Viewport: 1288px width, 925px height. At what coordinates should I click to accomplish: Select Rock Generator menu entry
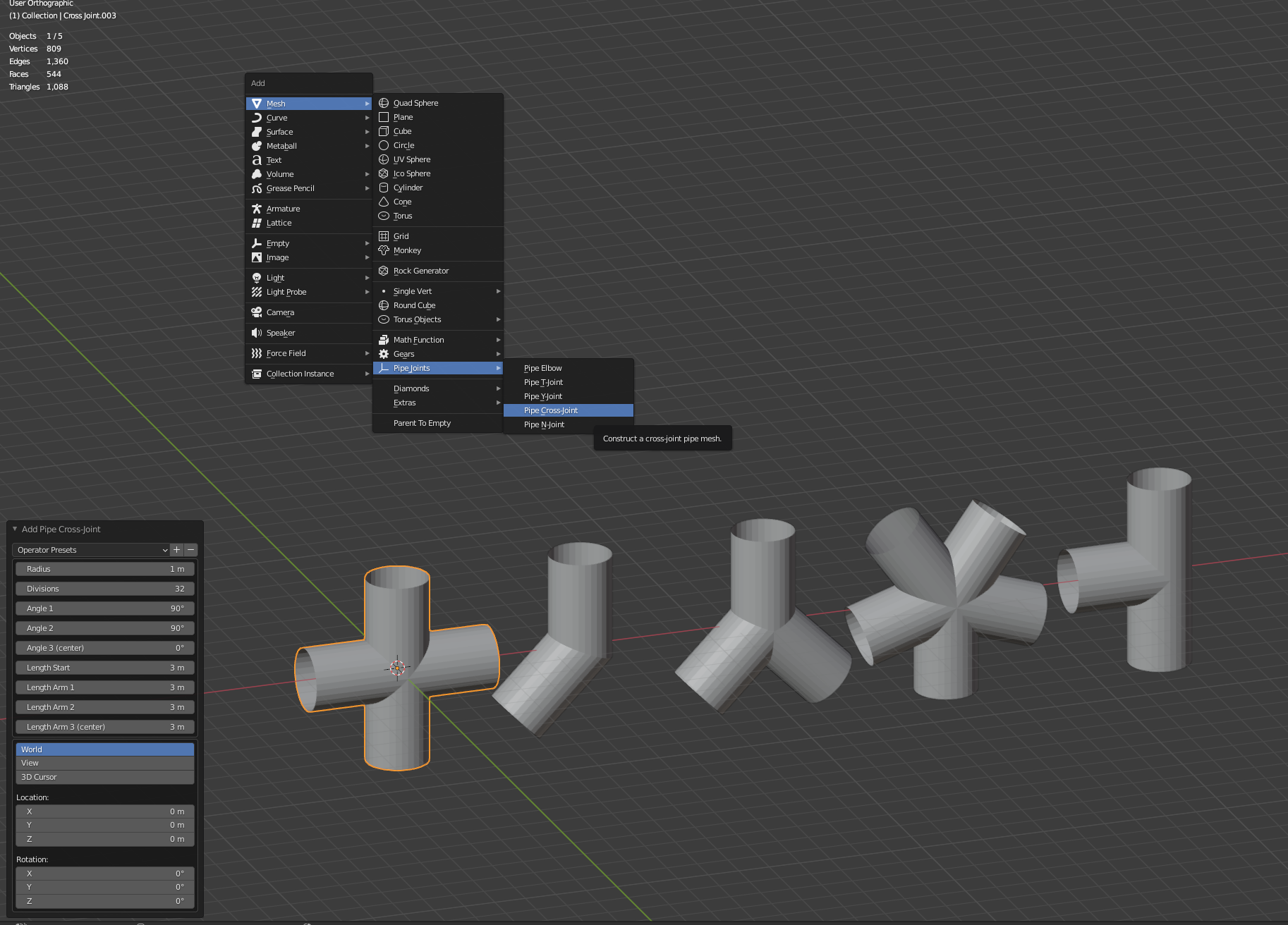coord(438,271)
